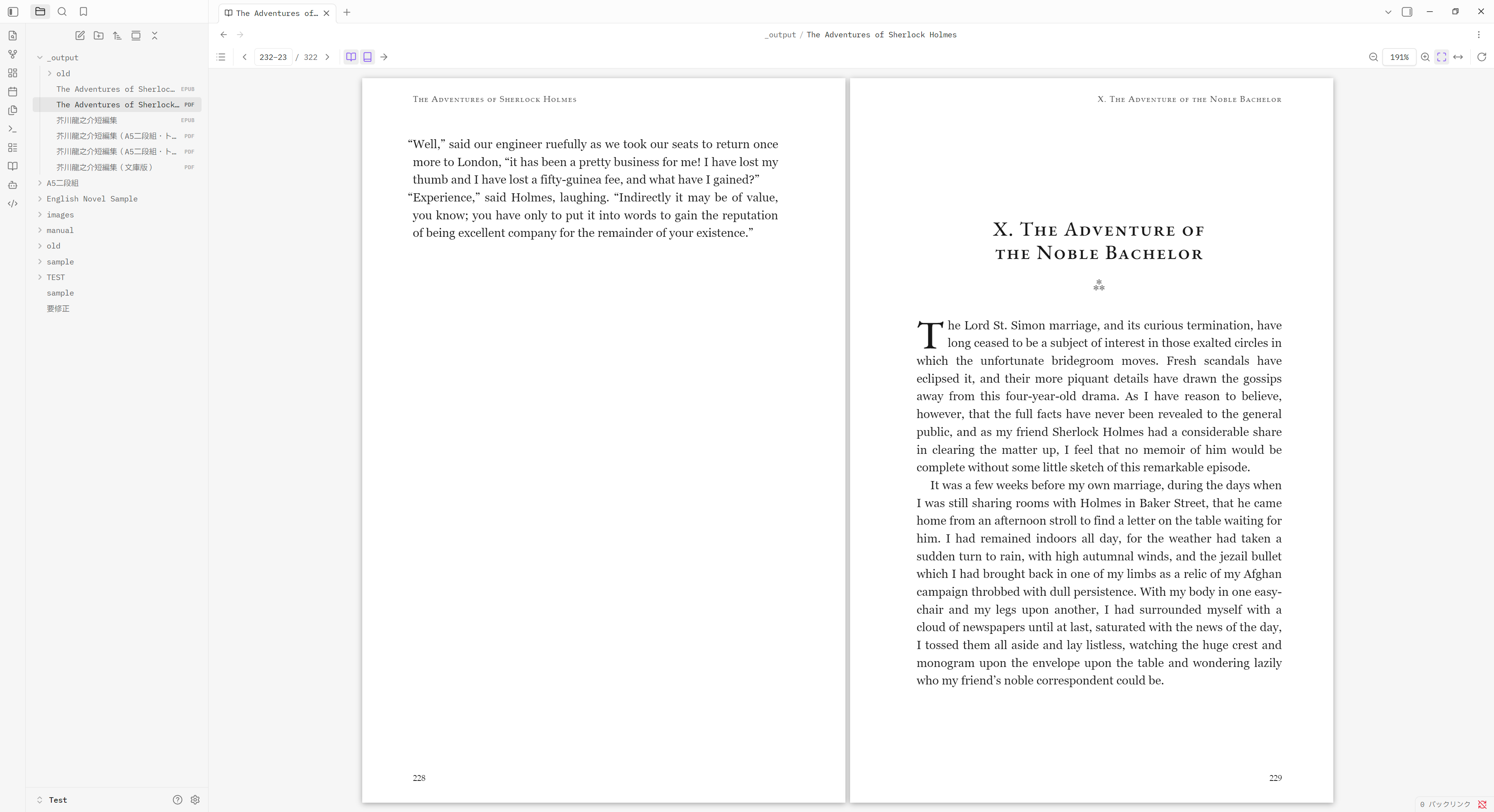Open The Adventures of Sherlock EPUB file
This screenshot has height=812, width=1494.
point(117,89)
